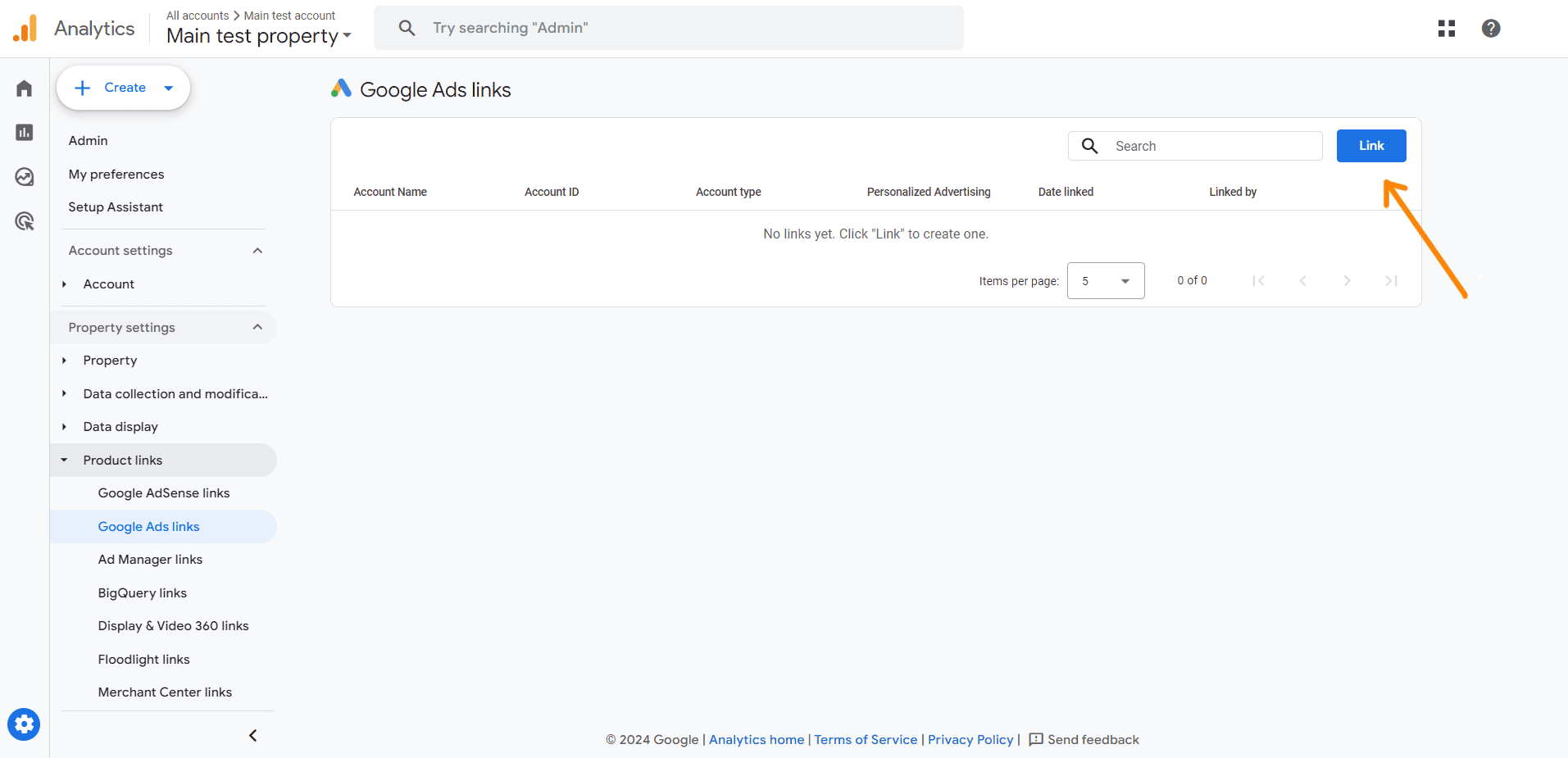Click the Send feedback icon

(x=1036, y=739)
